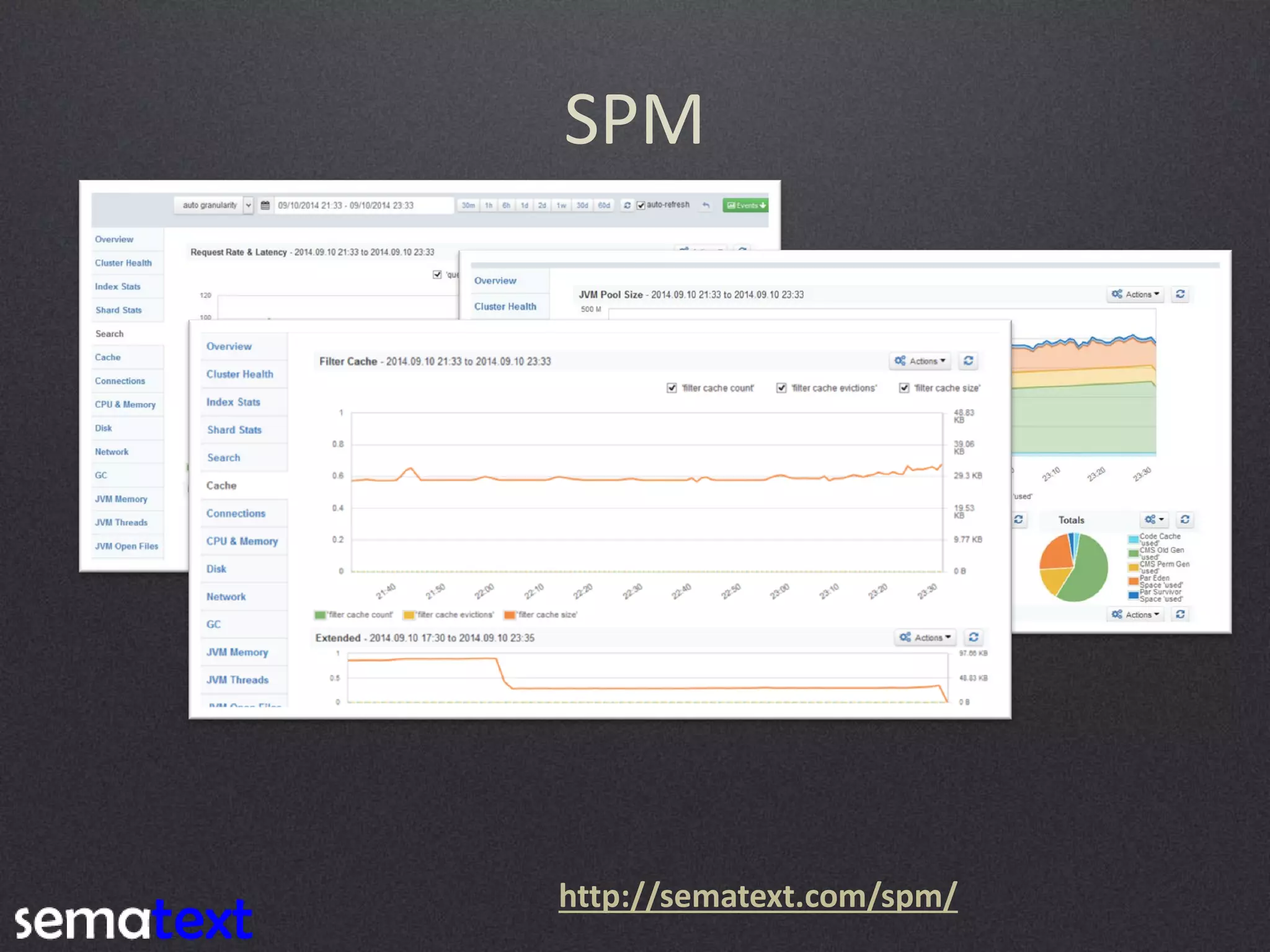Open JVM Threads in back-left window
The width and height of the screenshot is (1270, 952).
pyautogui.click(x=121, y=522)
